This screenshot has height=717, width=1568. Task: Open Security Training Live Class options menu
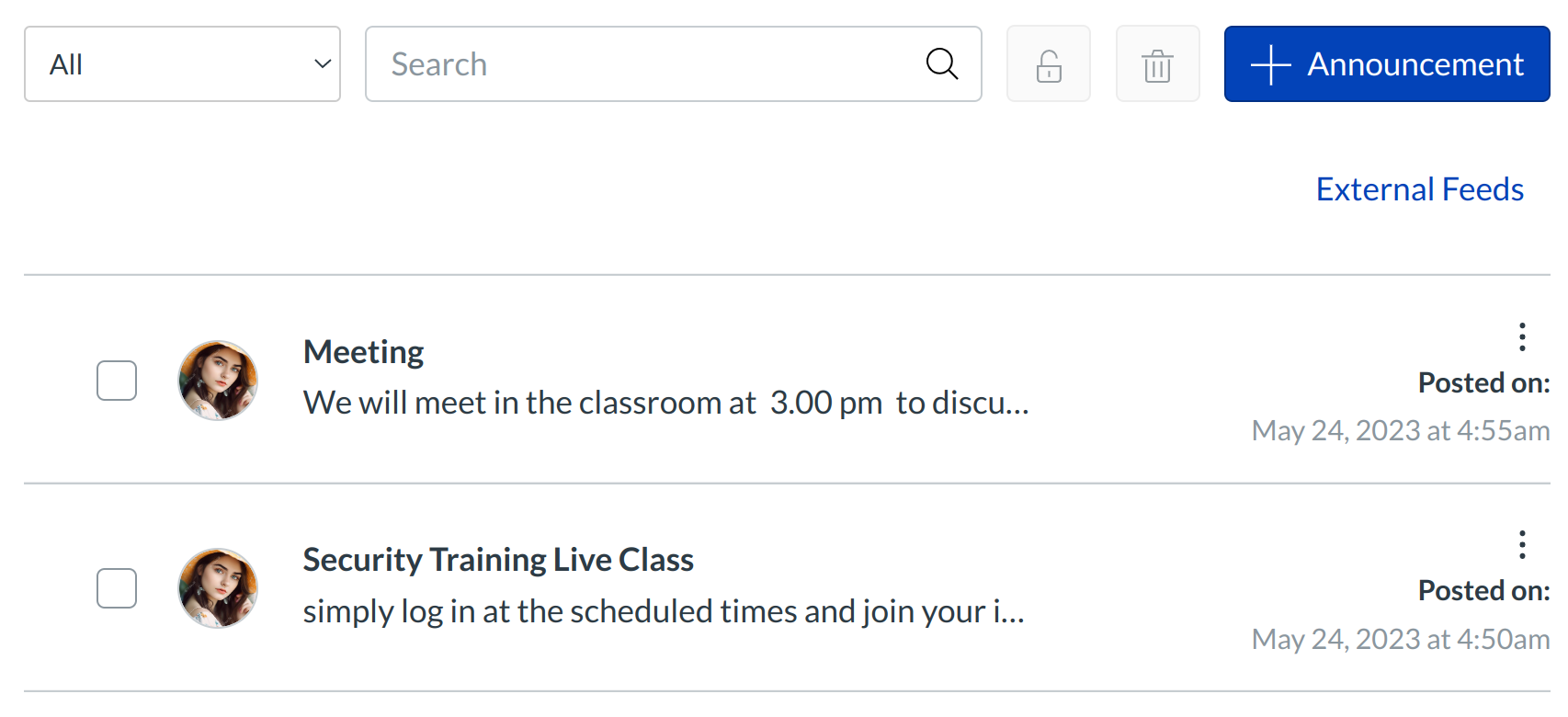pyautogui.click(x=1522, y=545)
